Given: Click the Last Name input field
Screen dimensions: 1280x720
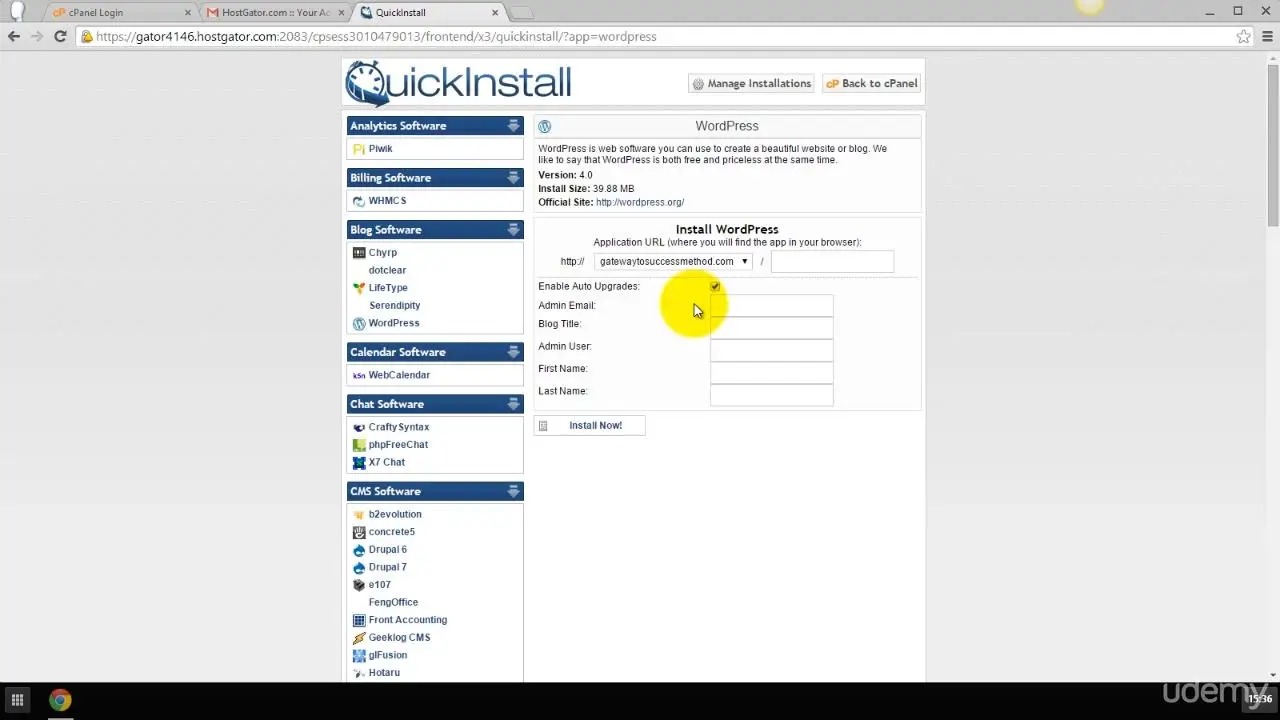Looking at the screenshot, I should point(771,395).
